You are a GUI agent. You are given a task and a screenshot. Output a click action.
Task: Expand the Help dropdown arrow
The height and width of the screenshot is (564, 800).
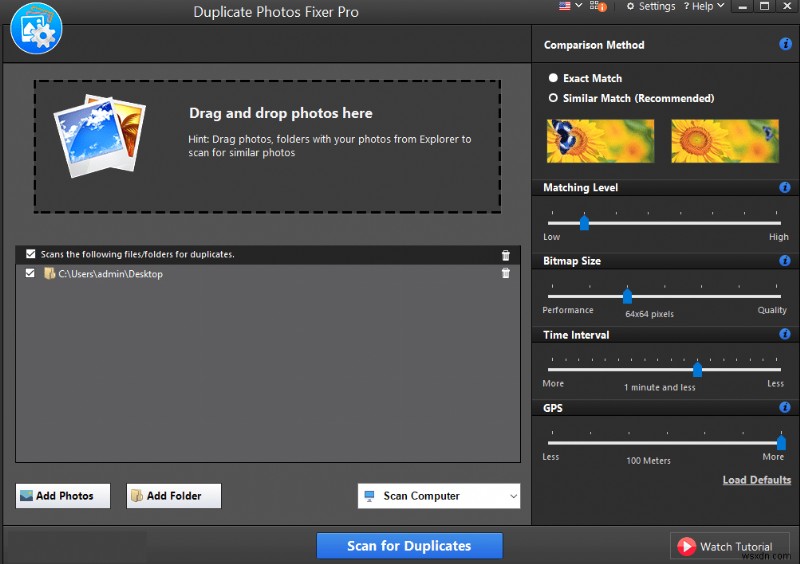[720, 6]
